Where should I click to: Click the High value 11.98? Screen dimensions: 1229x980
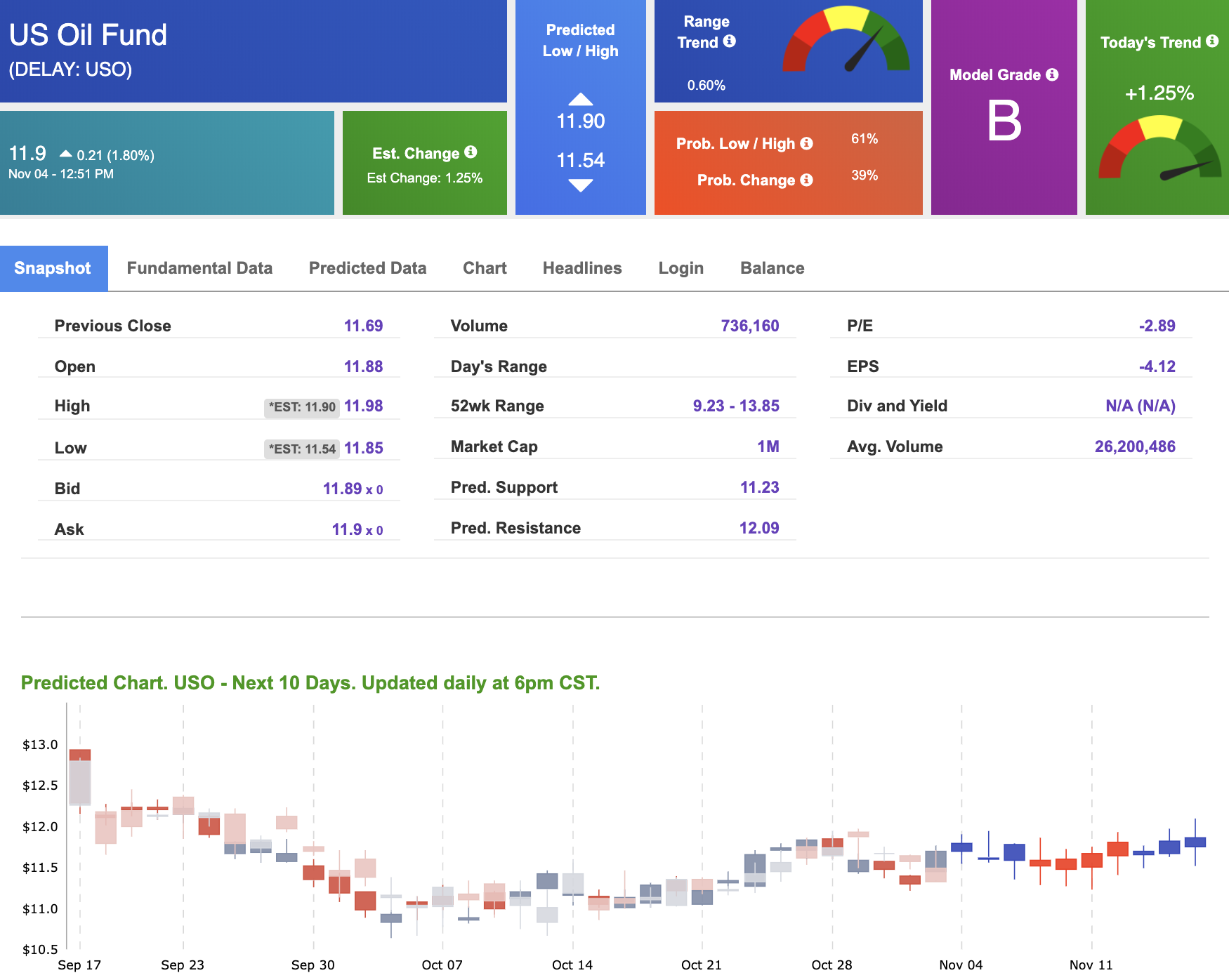coord(363,406)
